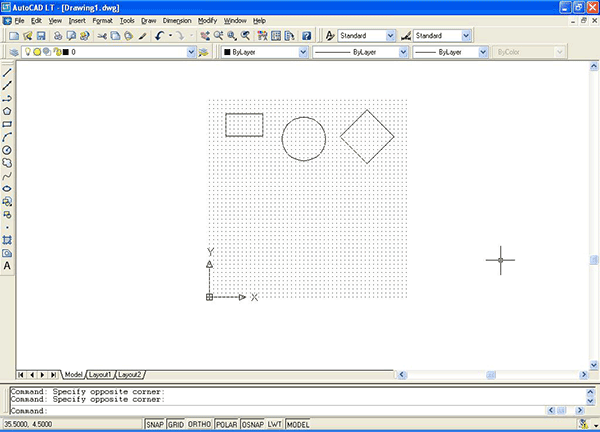Click the Zoom Window icon

pyautogui.click(x=232, y=36)
